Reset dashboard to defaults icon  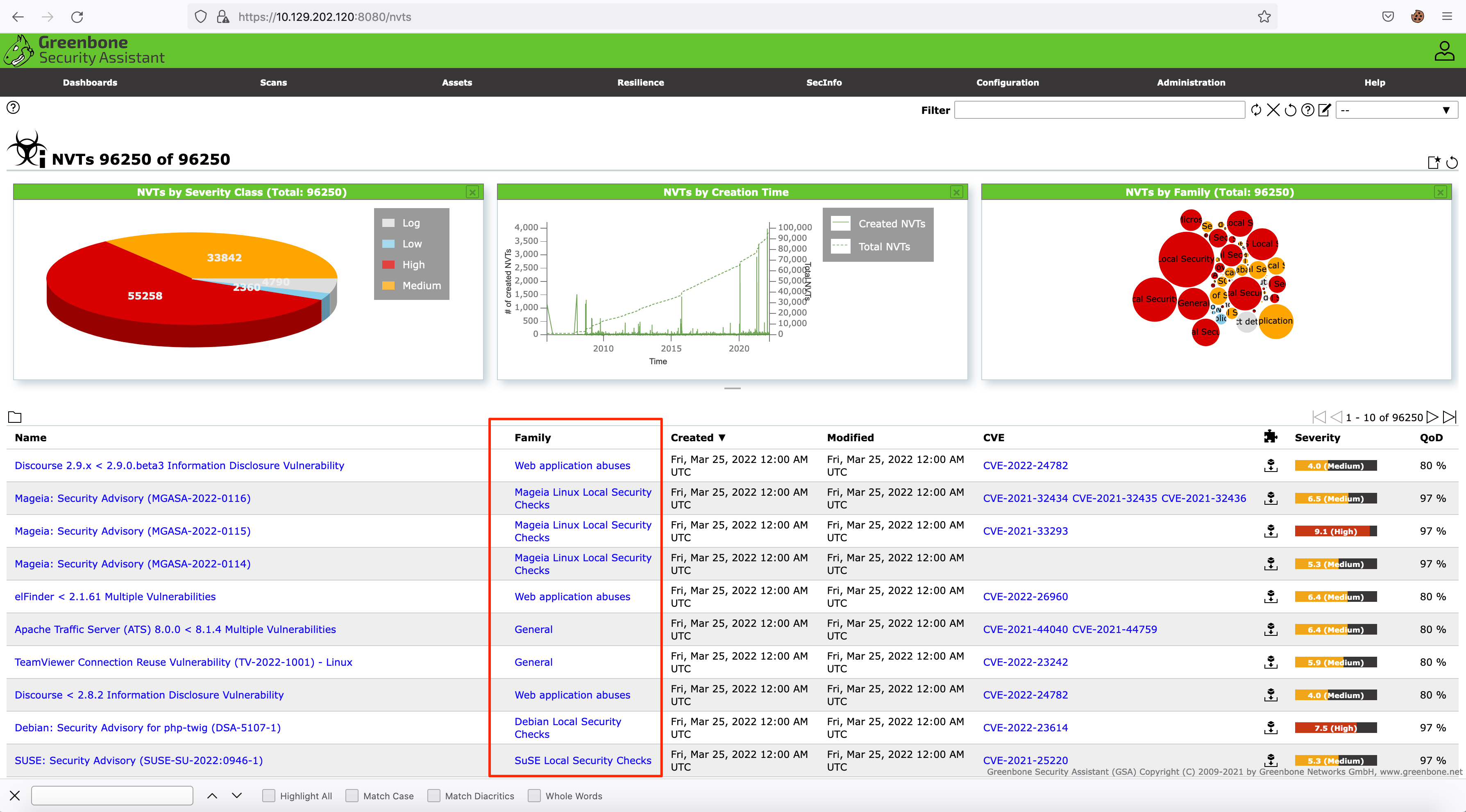point(1452,163)
